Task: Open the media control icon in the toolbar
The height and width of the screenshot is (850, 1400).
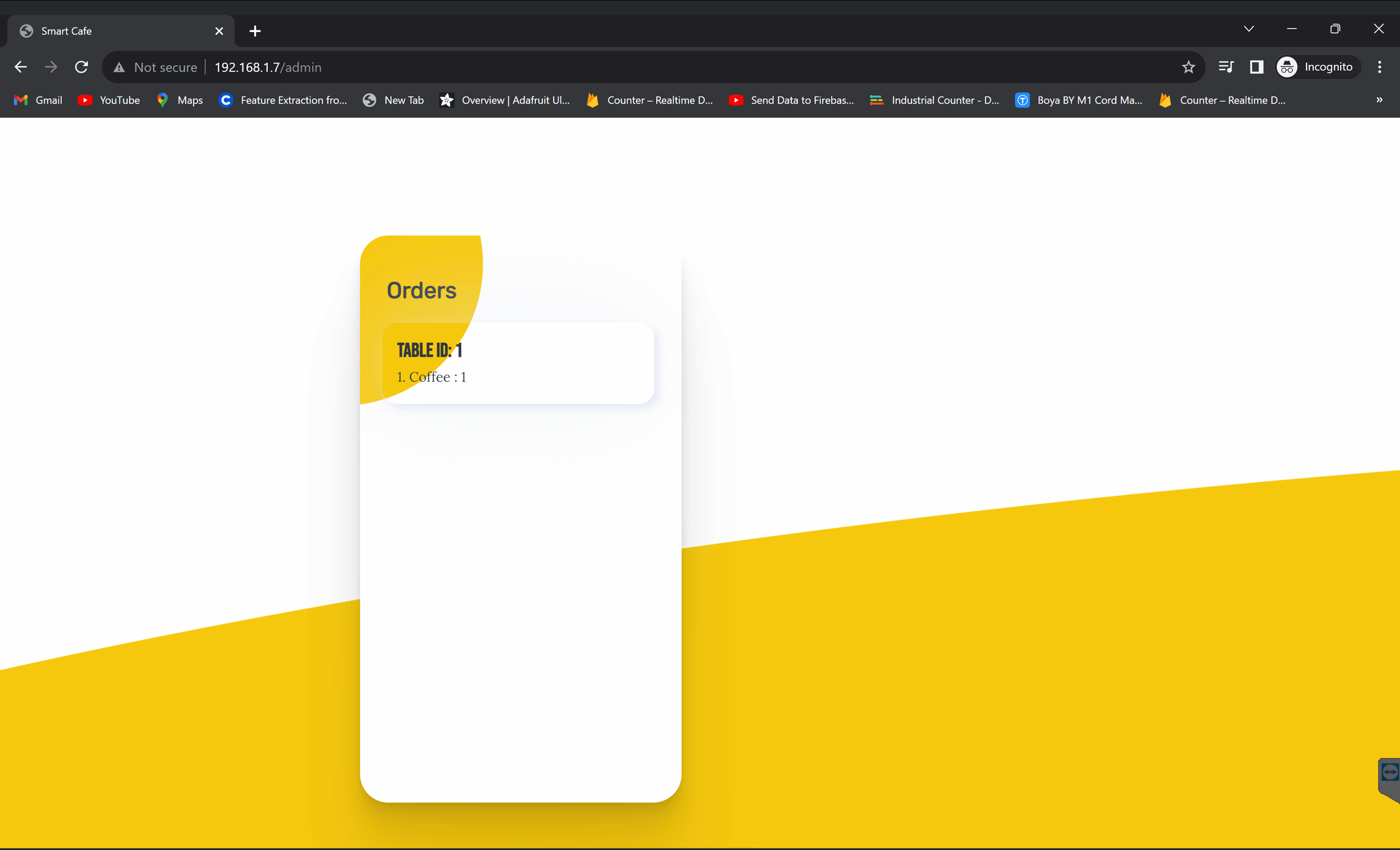Action: (1226, 67)
